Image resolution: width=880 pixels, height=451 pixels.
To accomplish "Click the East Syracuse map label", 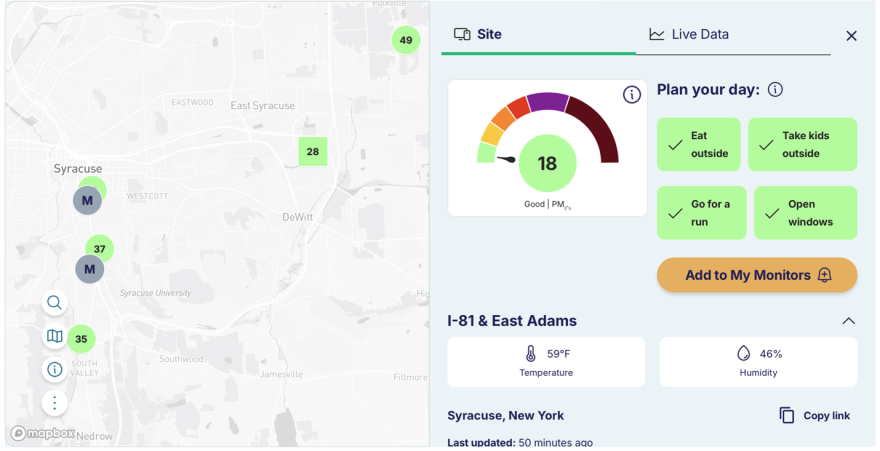I will 263,105.
